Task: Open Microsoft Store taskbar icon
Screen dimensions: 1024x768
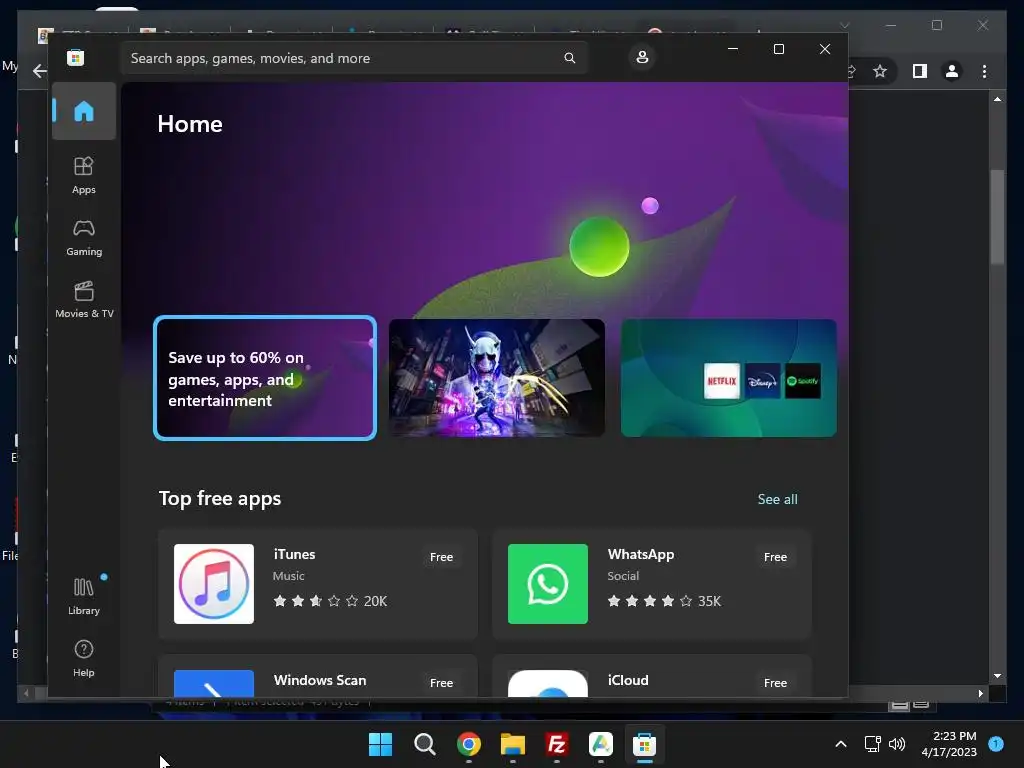Action: pos(644,744)
